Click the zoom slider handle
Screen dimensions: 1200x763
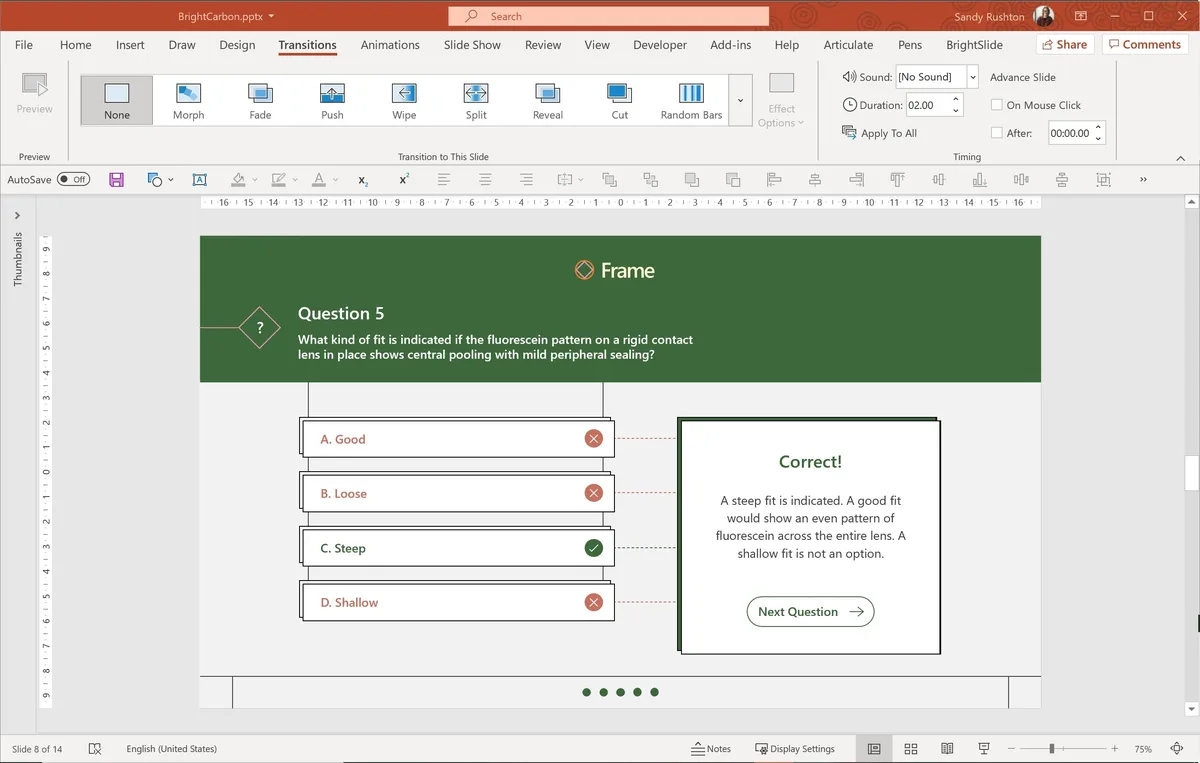tap(1051, 748)
